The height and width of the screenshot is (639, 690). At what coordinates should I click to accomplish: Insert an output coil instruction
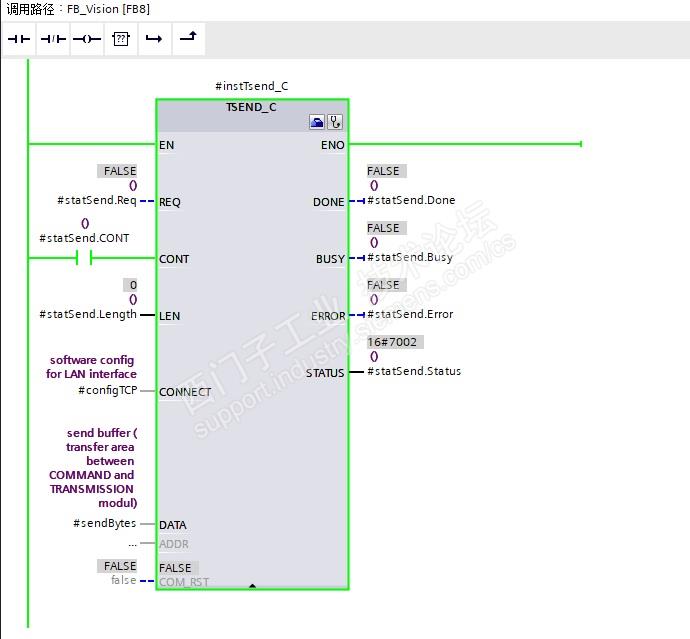tap(87, 39)
